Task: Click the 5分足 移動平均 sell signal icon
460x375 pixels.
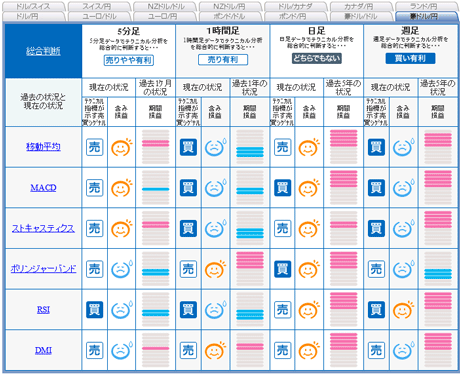Action: 95,147
